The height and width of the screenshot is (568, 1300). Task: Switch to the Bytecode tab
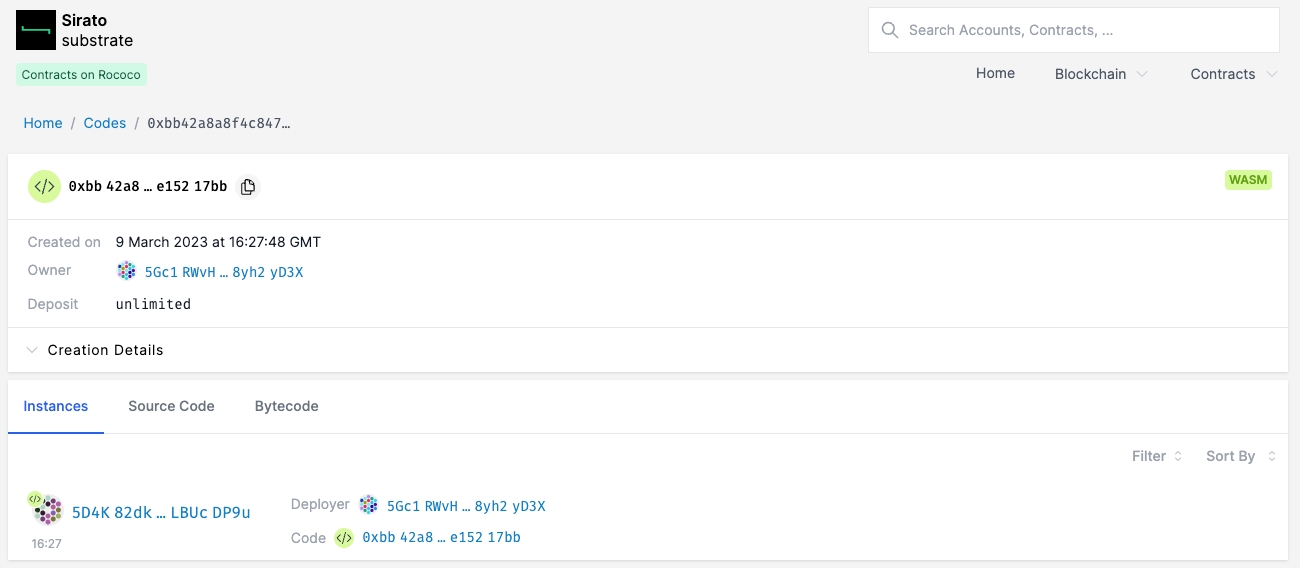click(x=286, y=406)
